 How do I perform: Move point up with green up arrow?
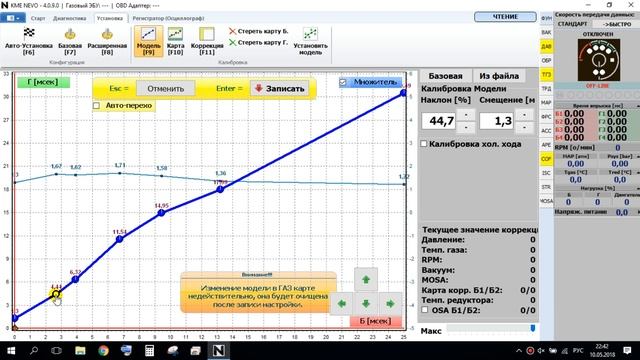(x=366, y=280)
